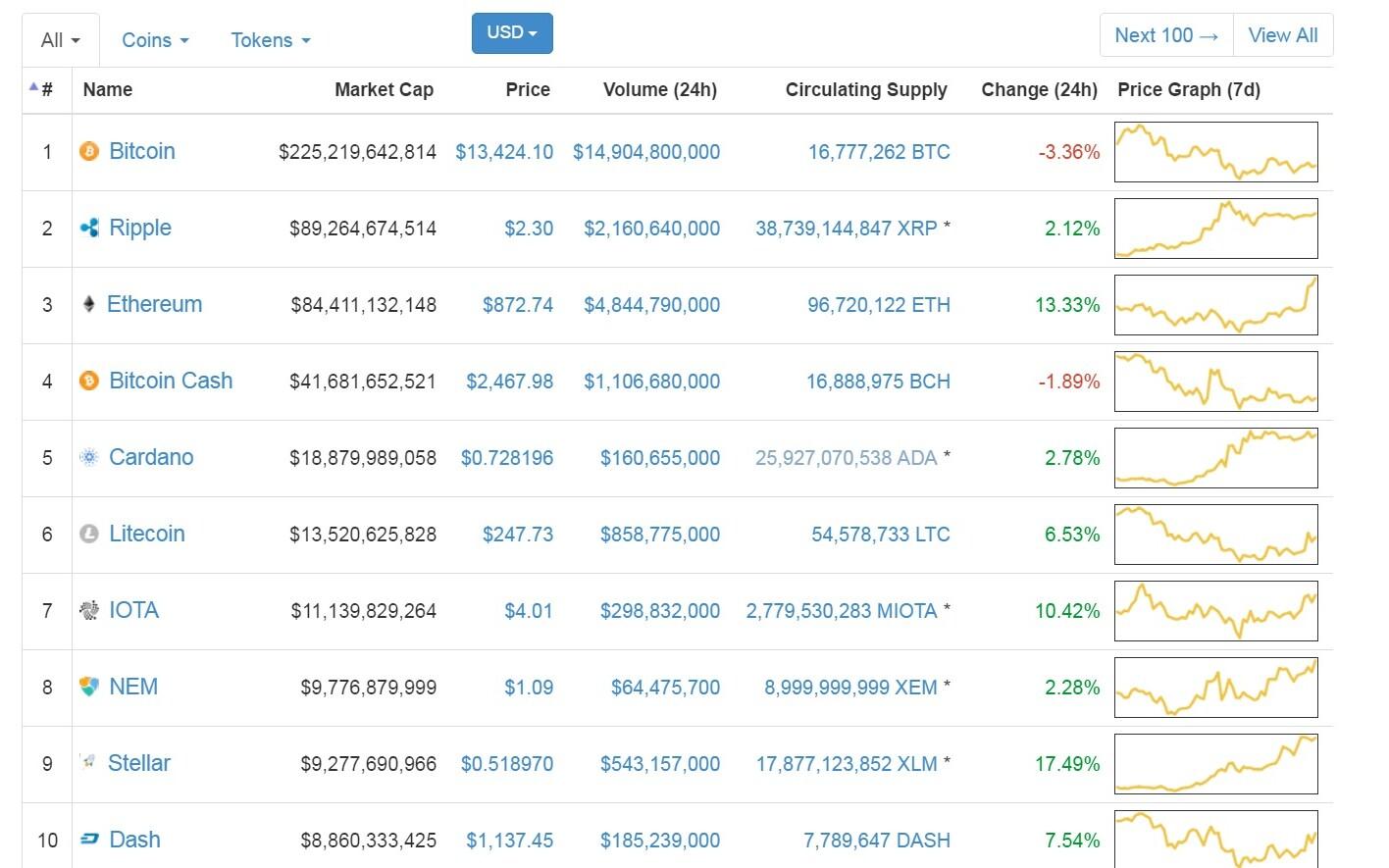Screen dimensions: 1389x868
Task: Go to Next 100 listings
Action: (x=1166, y=35)
